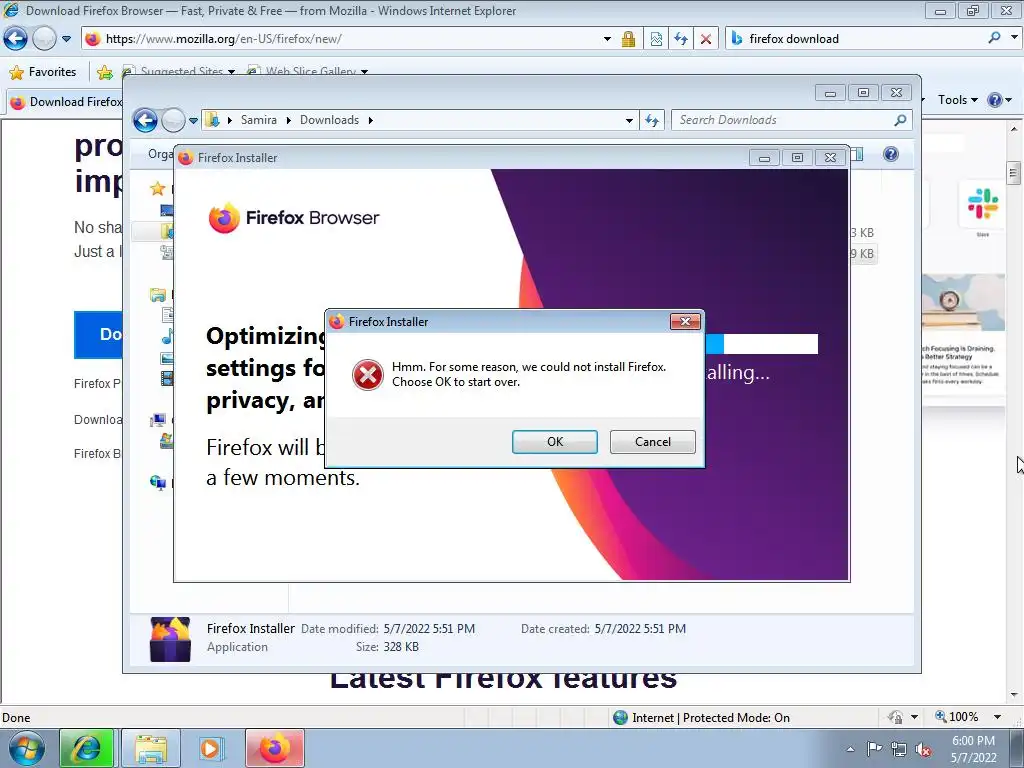
Task: Open recent locations dropdown in Downloads window
Action: [193, 120]
